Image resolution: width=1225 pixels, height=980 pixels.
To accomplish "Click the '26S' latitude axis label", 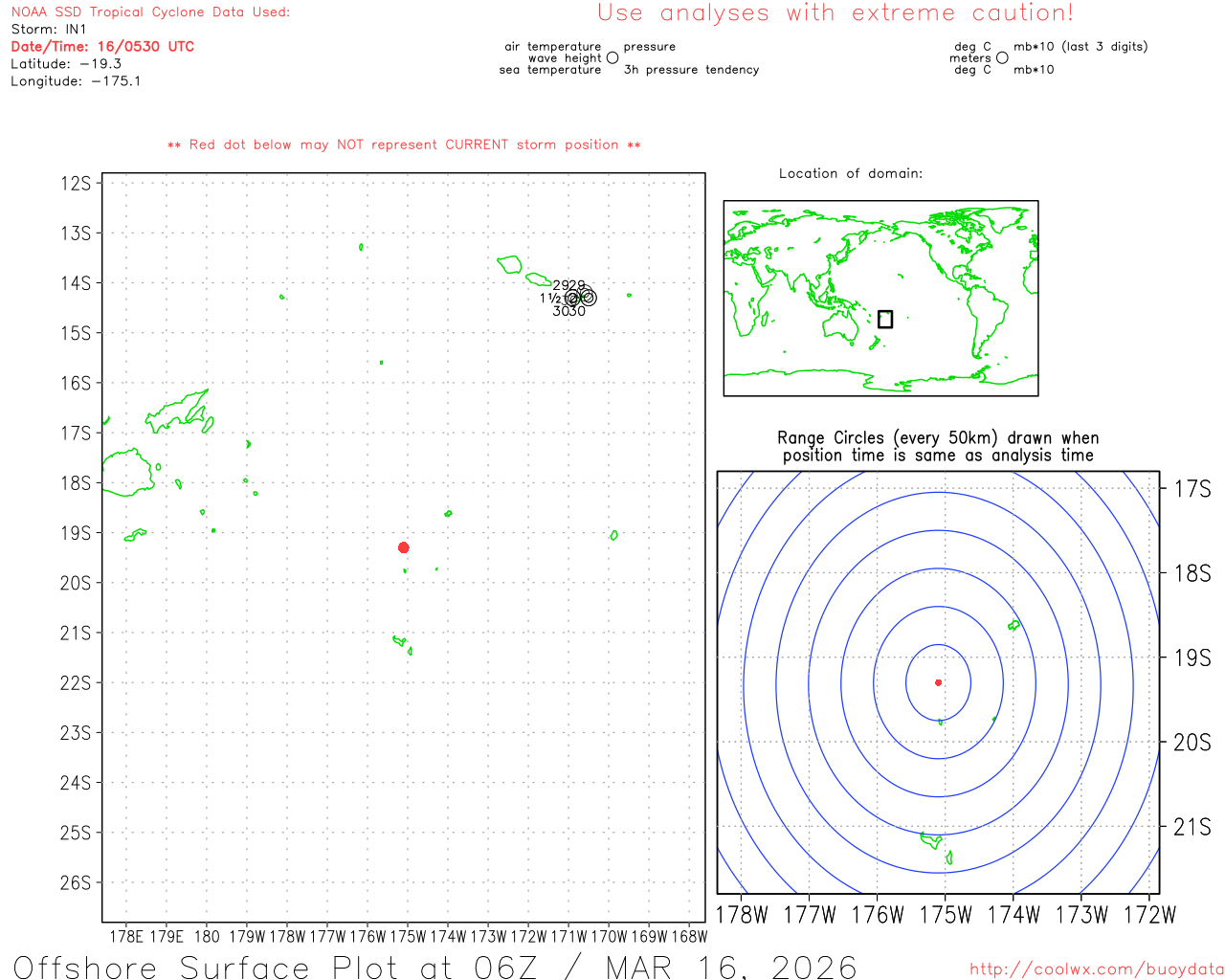I will pos(76,882).
